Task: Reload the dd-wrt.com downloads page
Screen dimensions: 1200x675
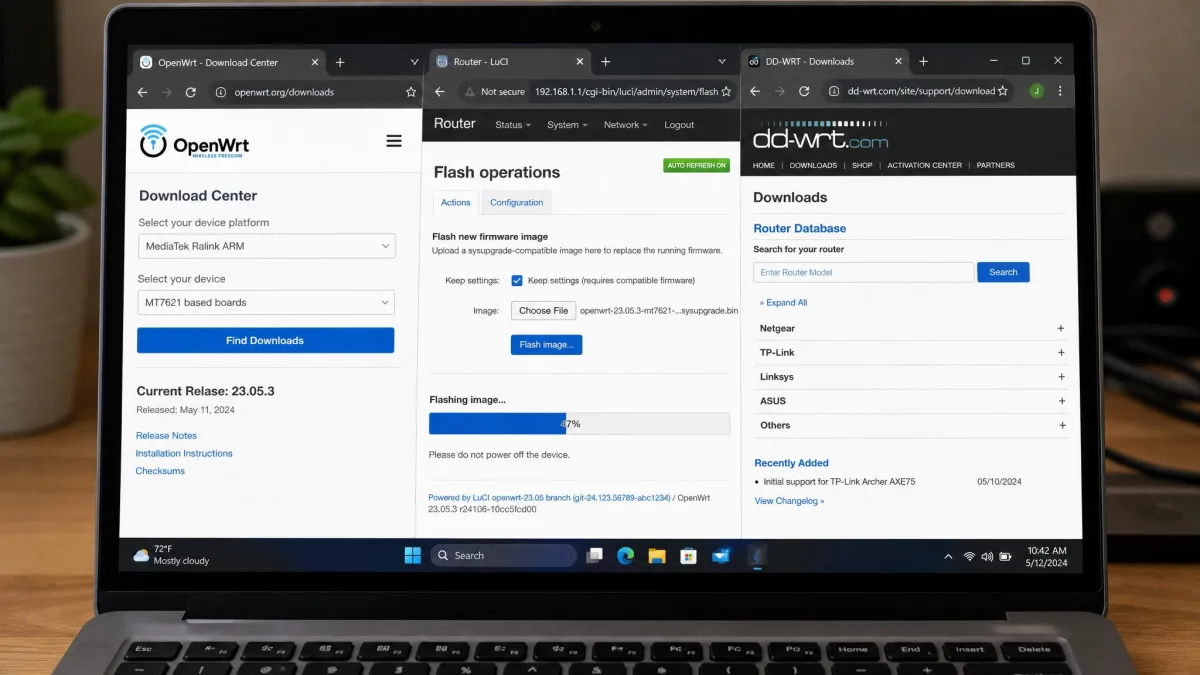Action: pos(804,91)
